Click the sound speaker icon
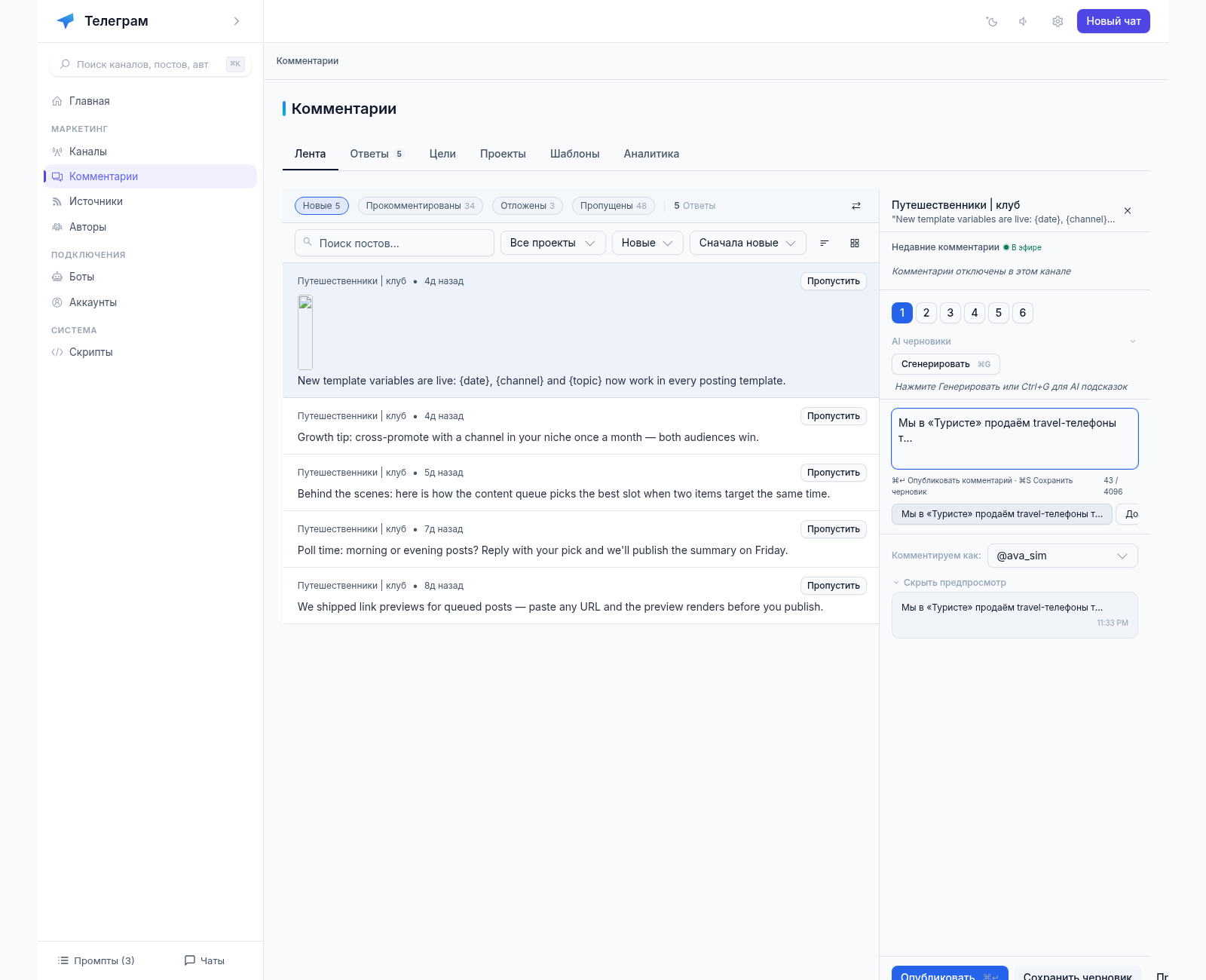The image size is (1206, 980). pyautogui.click(x=1024, y=21)
